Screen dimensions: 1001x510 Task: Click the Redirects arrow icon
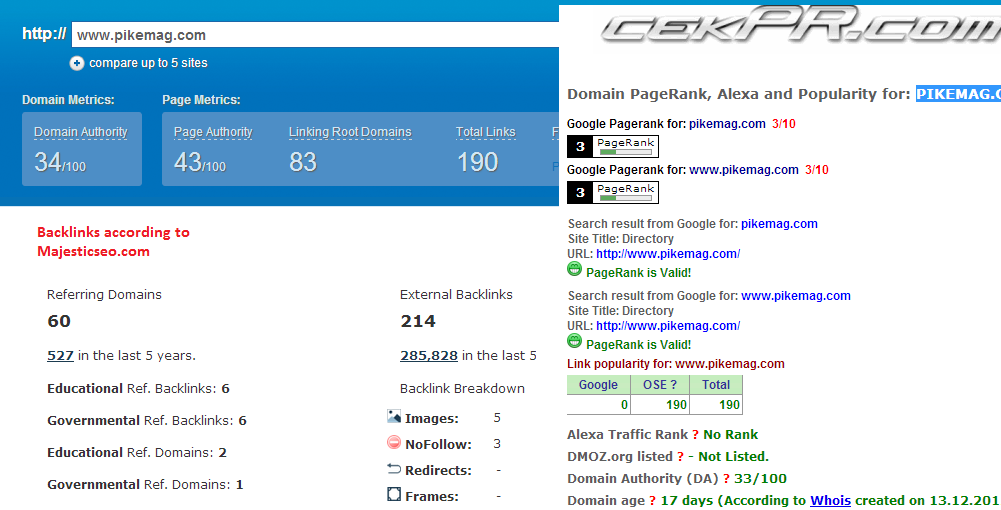click(x=394, y=469)
